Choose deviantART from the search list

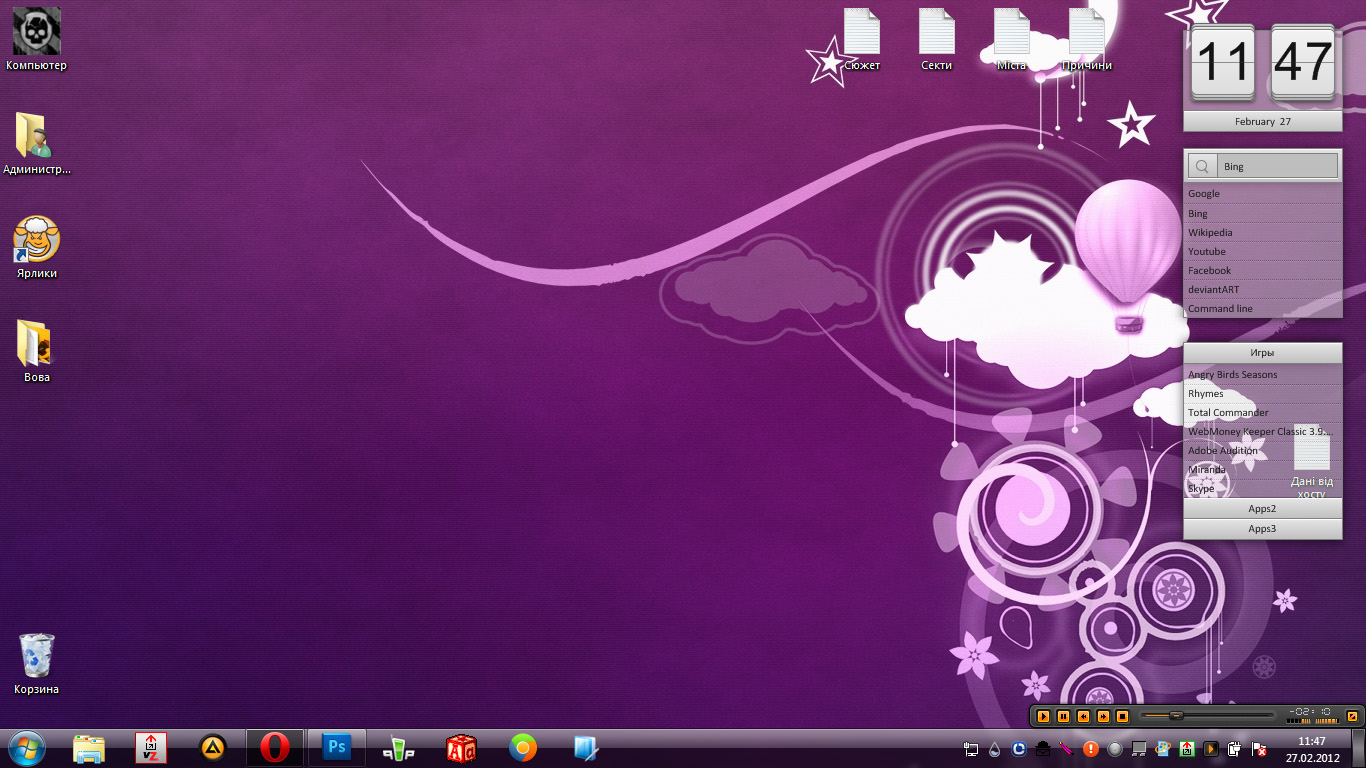(1213, 290)
